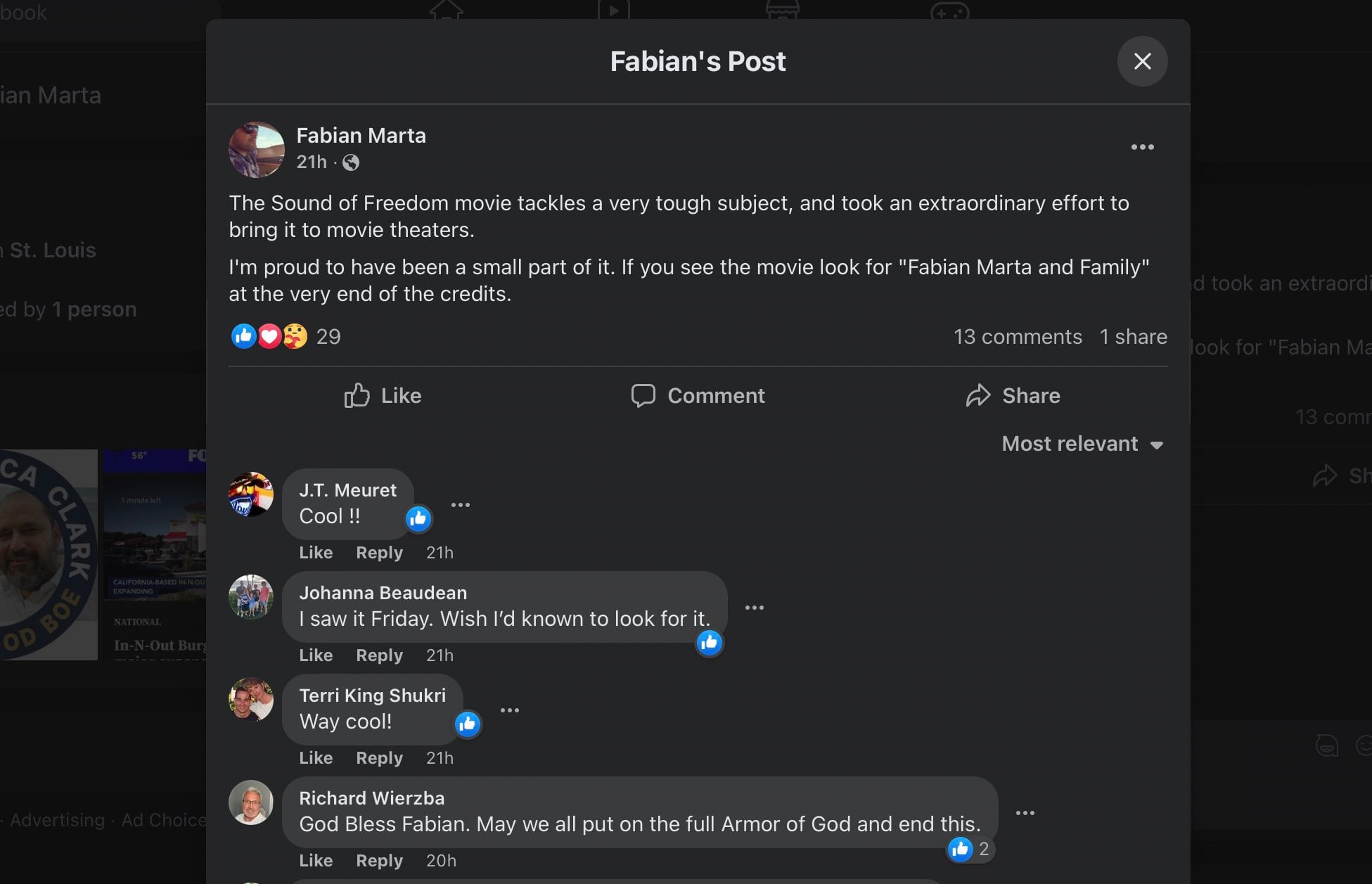Viewport: 1372px width, 884px height.
Task: Like Fabian Marta's post
Action: tap(383, 396)
